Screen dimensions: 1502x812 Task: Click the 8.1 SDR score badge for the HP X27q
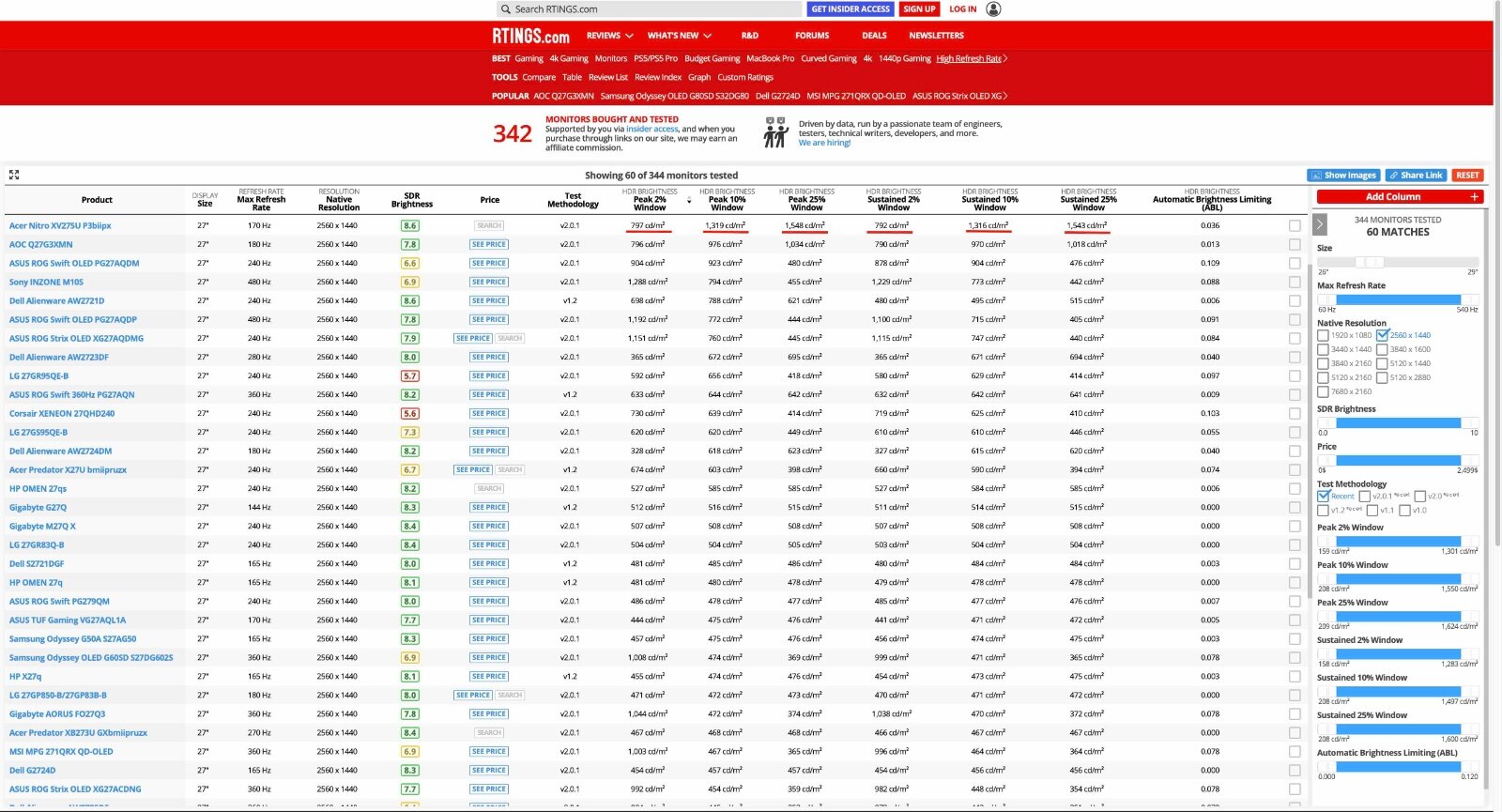pyautogui.click(x=410, y=676)
